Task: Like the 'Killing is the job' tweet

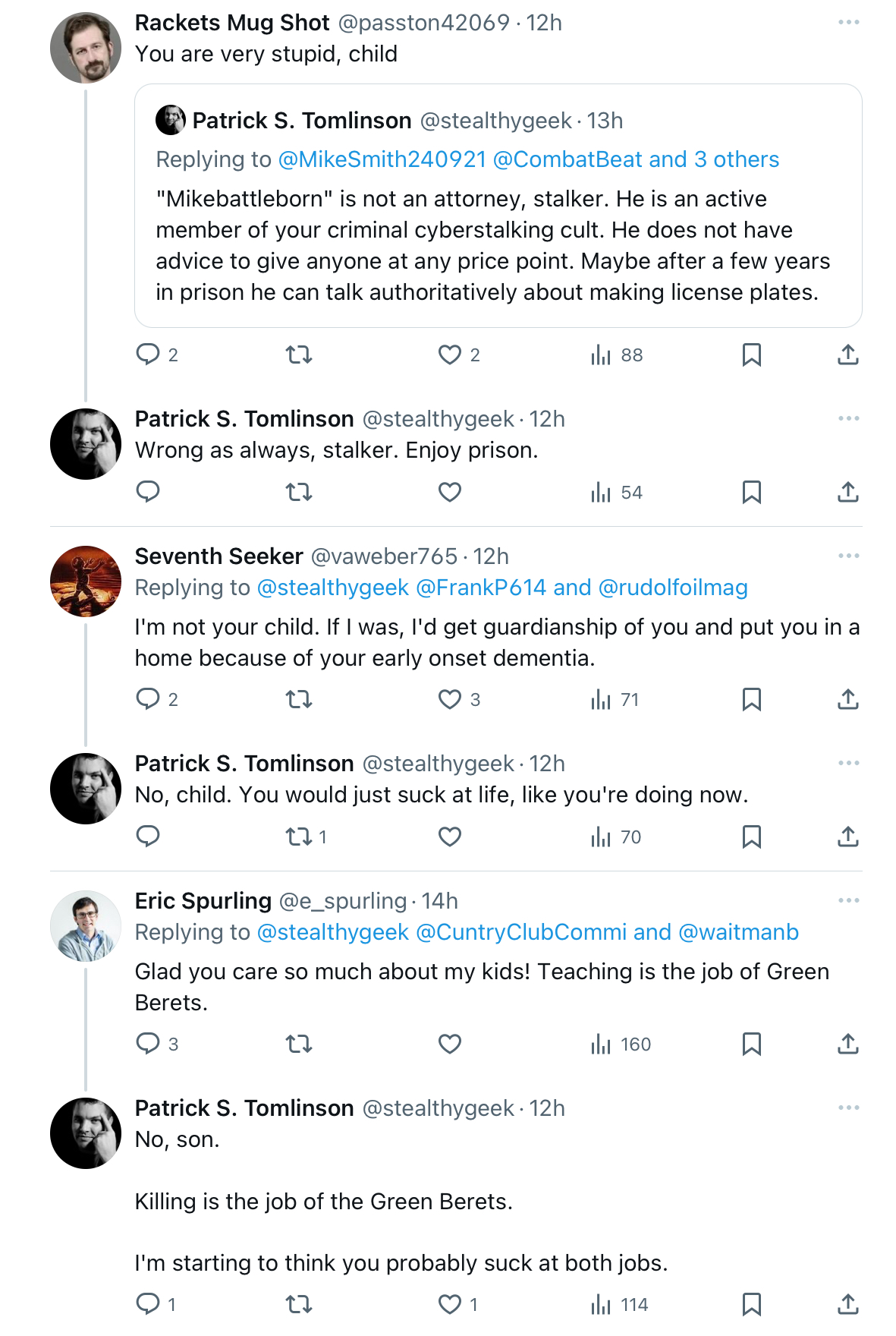Action: (450, 1304)
